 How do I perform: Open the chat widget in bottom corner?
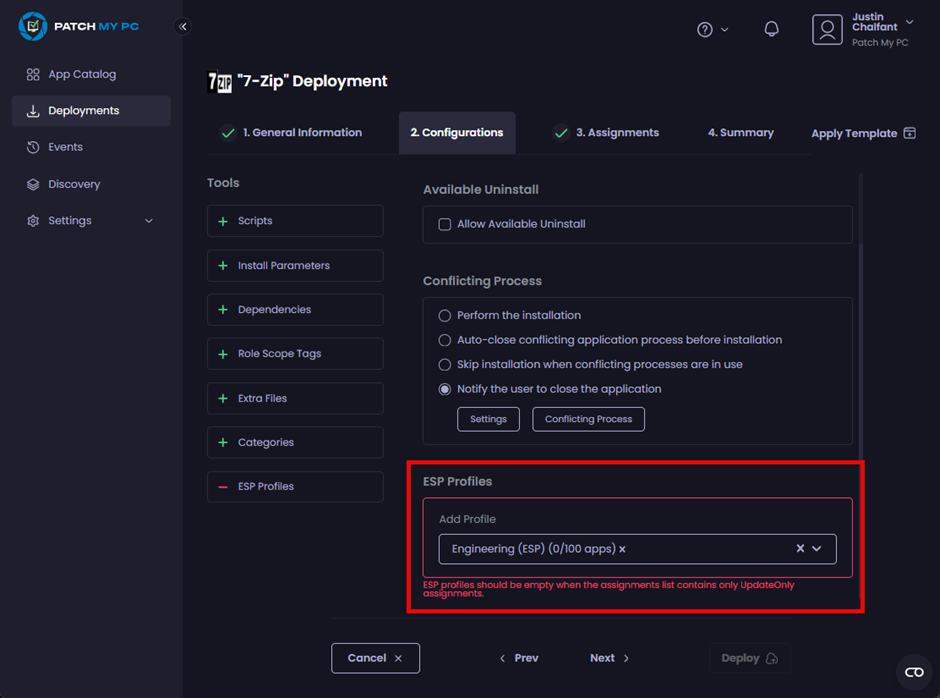click(x=913, y=673)
